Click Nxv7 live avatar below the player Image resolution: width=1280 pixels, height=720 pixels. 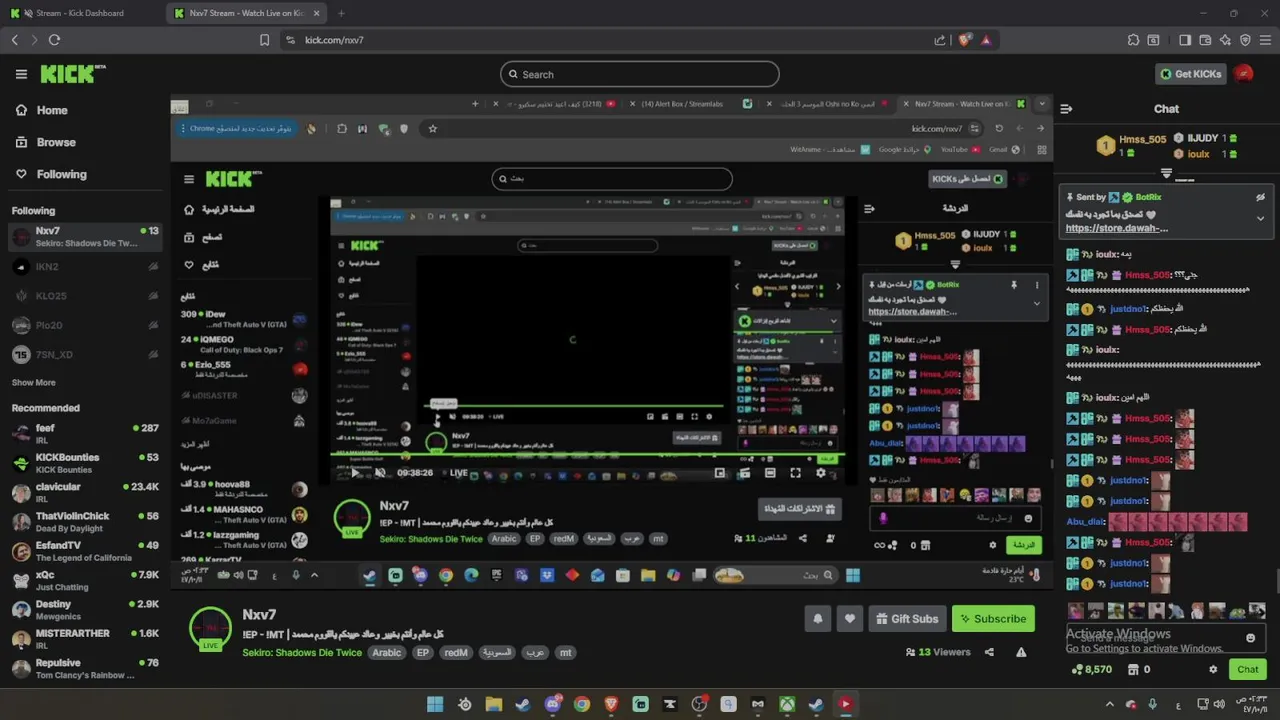pyautogui.click(x=210, y=630)
